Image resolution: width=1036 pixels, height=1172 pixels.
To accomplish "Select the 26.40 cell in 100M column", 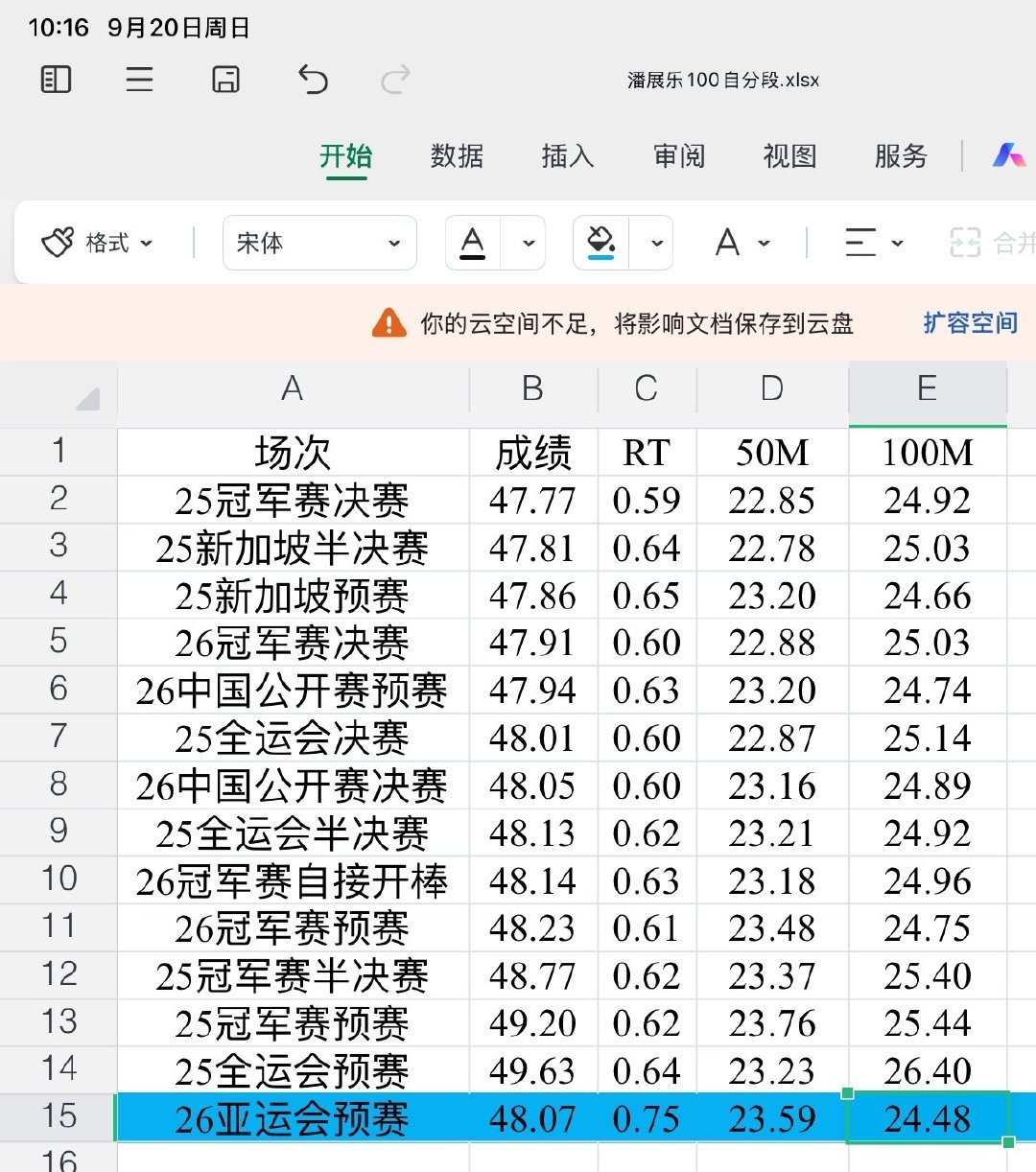I will (x=928, y=1070).
